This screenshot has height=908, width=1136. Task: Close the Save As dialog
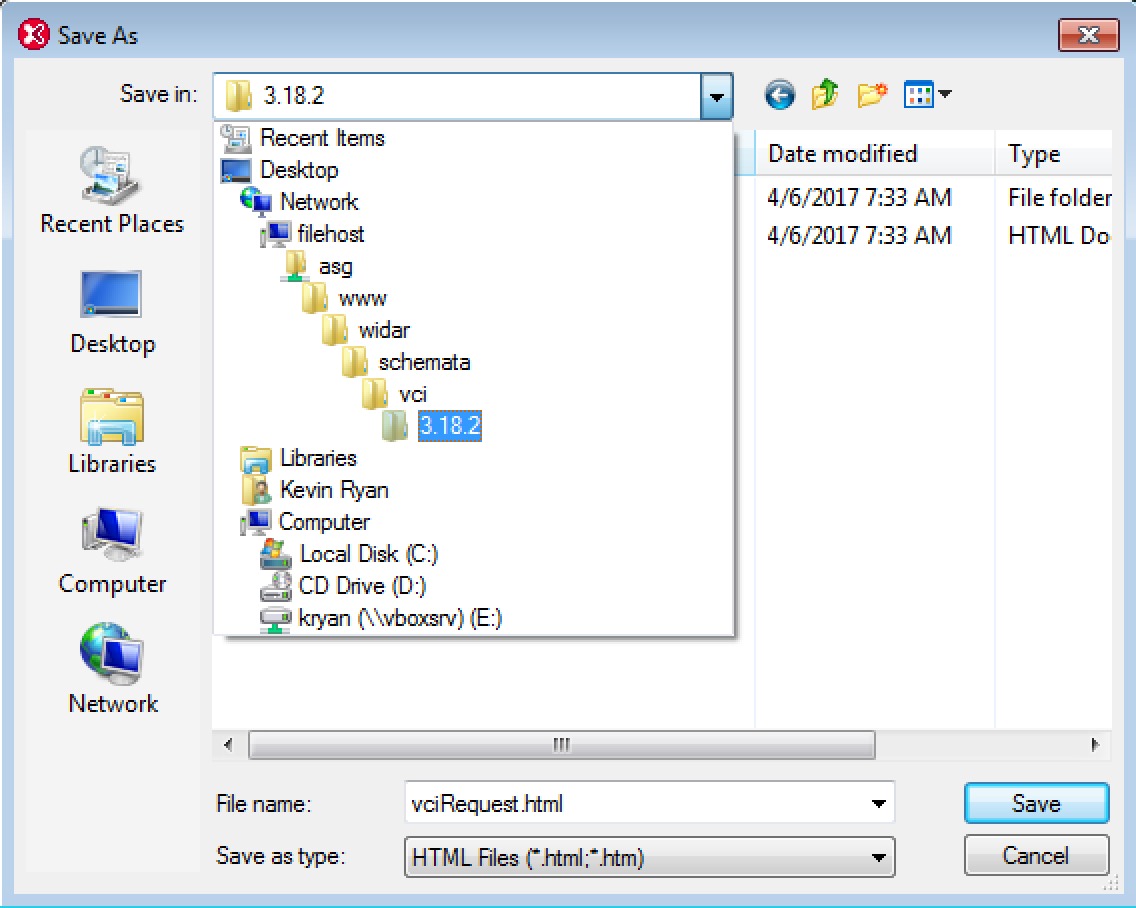(x=1088, y=35)
